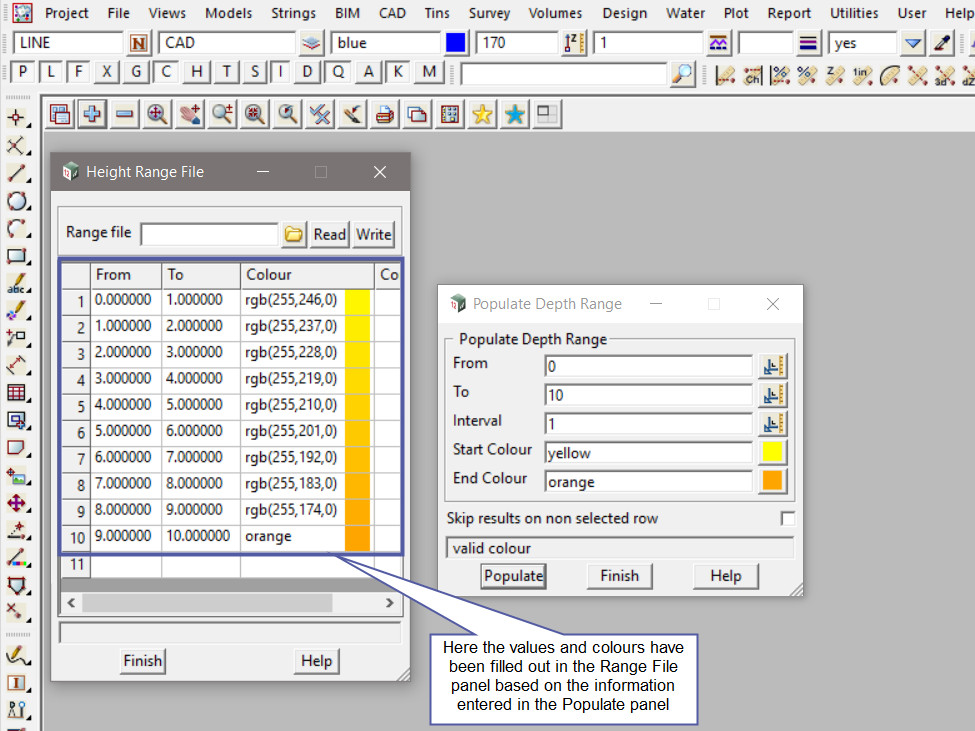Toggle the G snap button
975x731 pixels.
point(137,72)
